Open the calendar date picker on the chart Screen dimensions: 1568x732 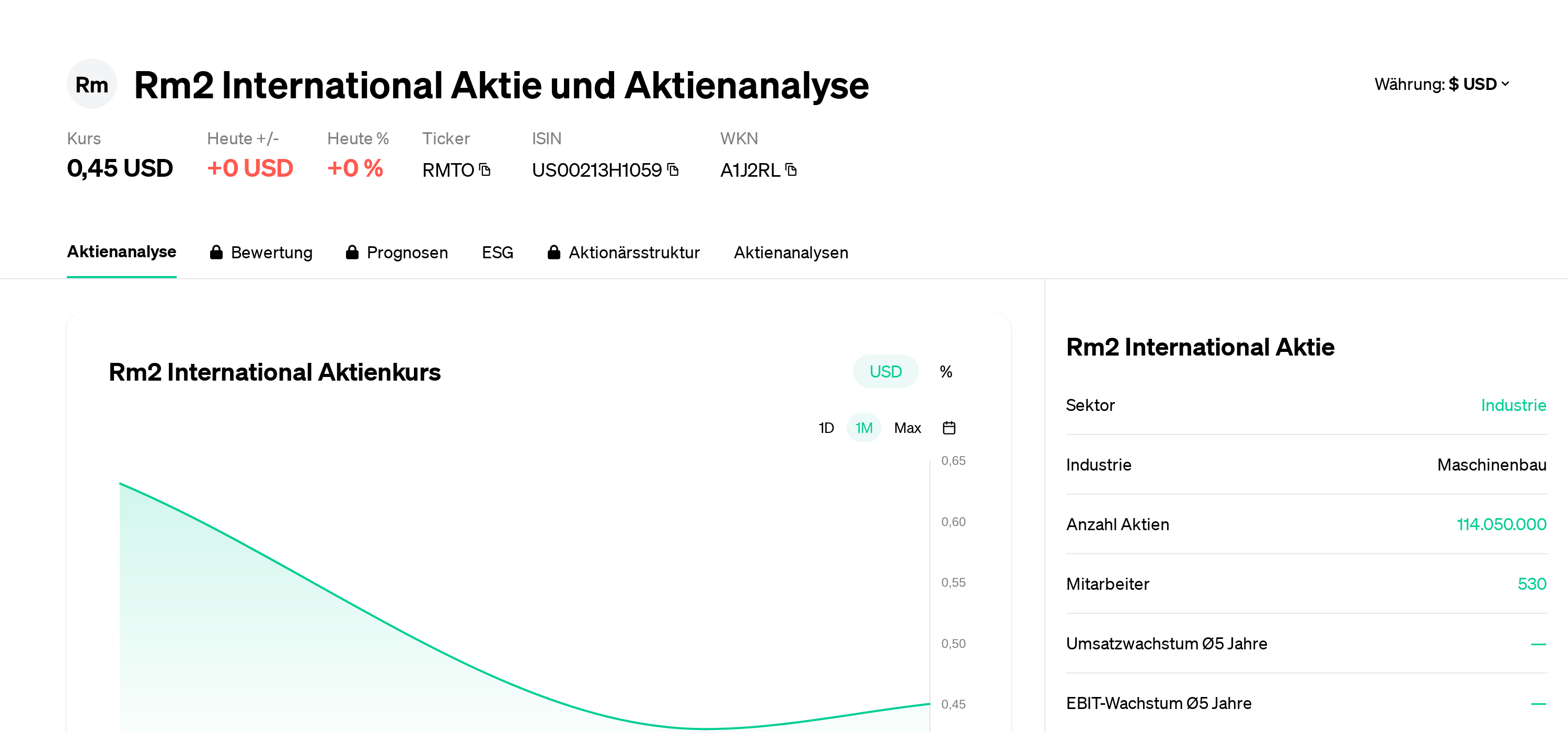point(949,428)
